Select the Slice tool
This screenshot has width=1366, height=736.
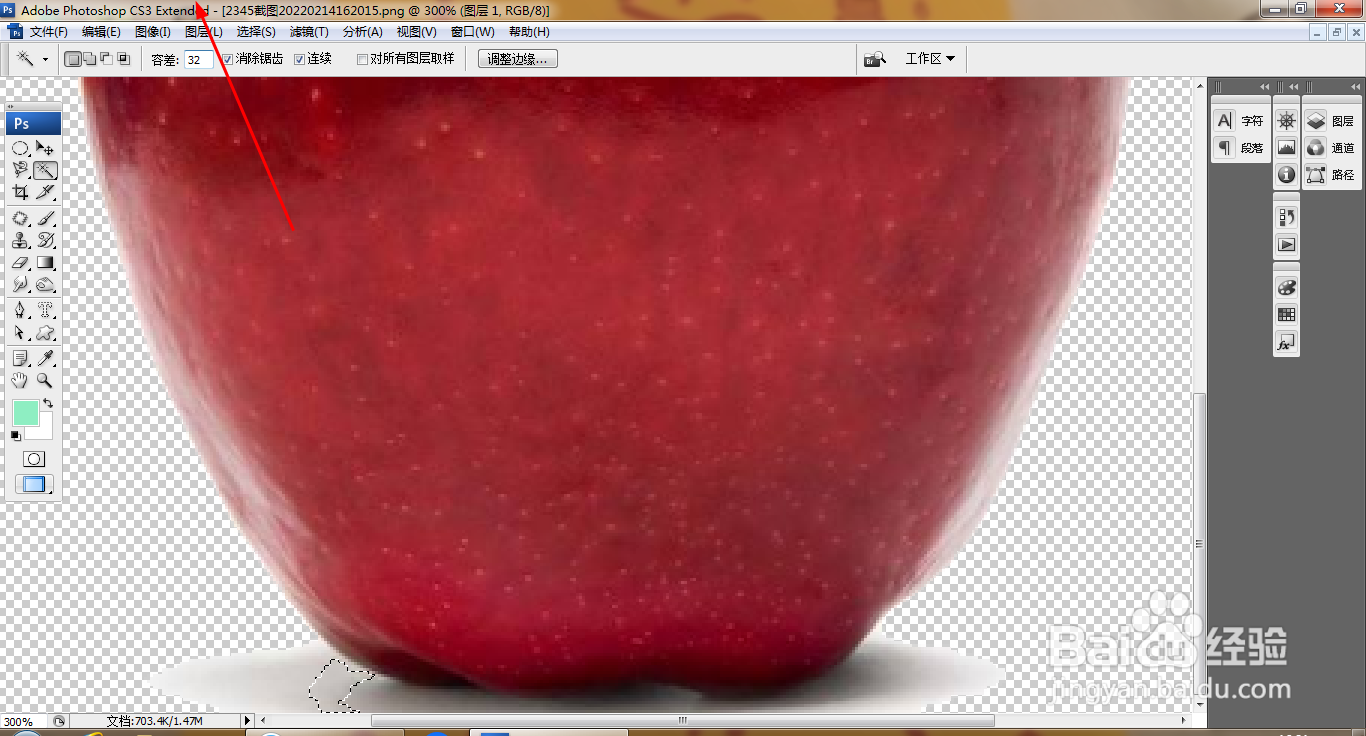pos(45,192)
